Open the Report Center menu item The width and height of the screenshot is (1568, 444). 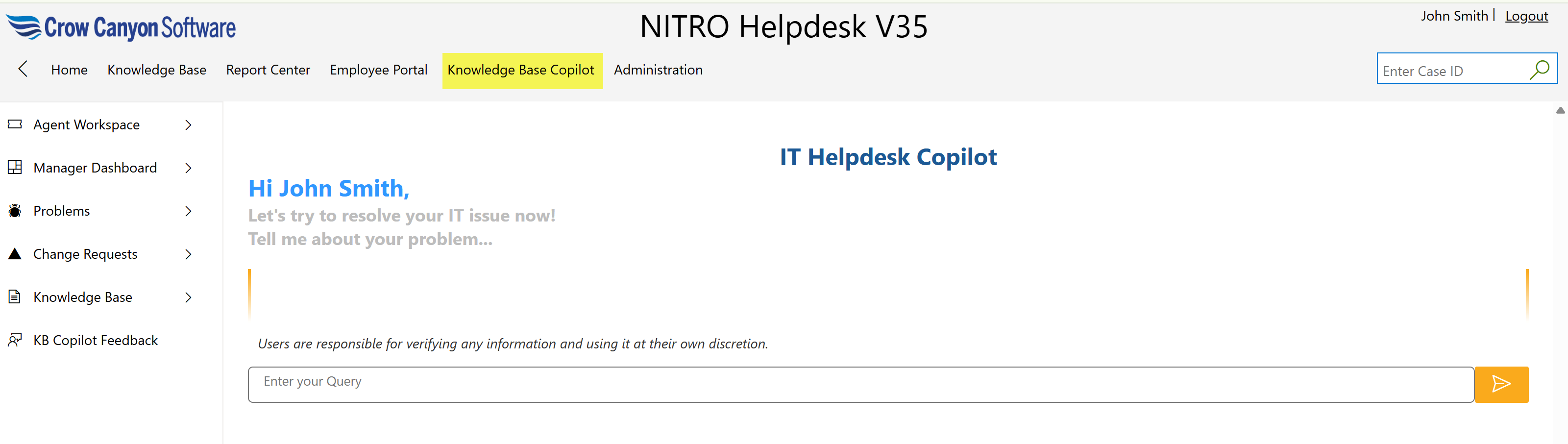click(x=268, y=70)
